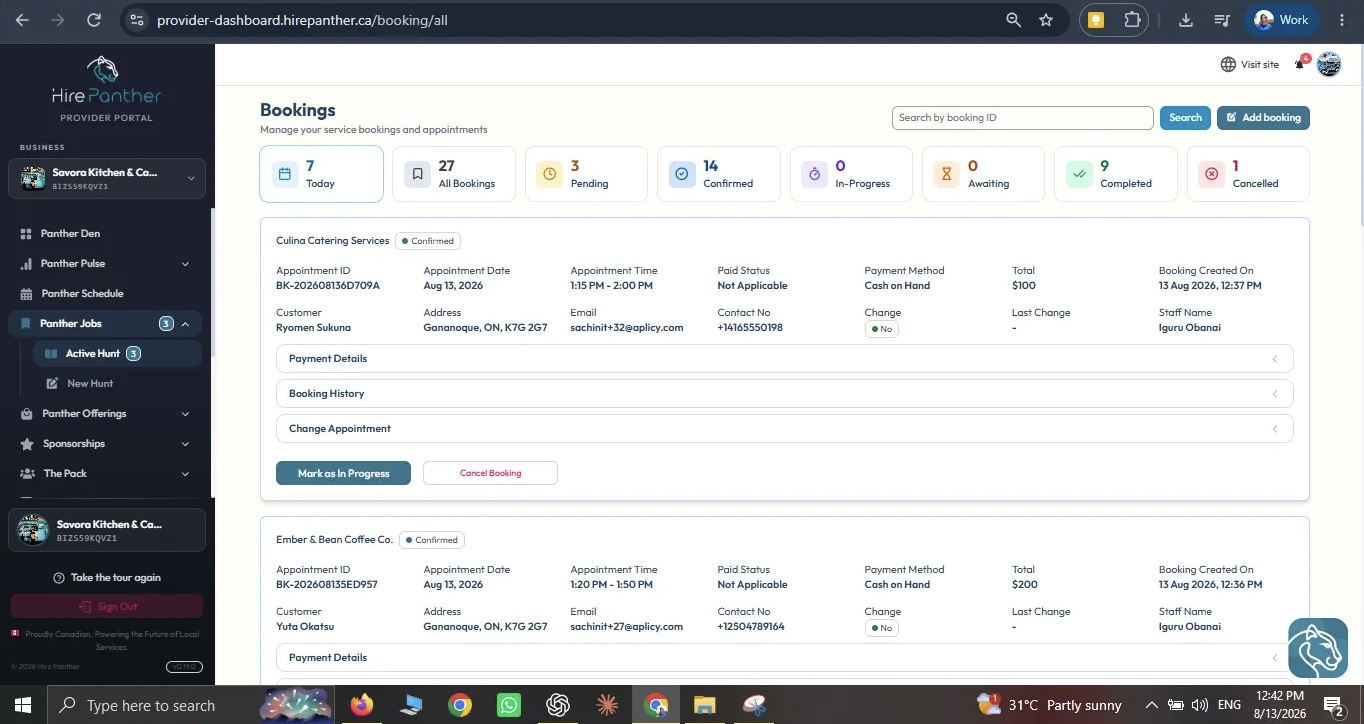
Task: Select the Pending bookings tab
Action: tap(586, 174)
